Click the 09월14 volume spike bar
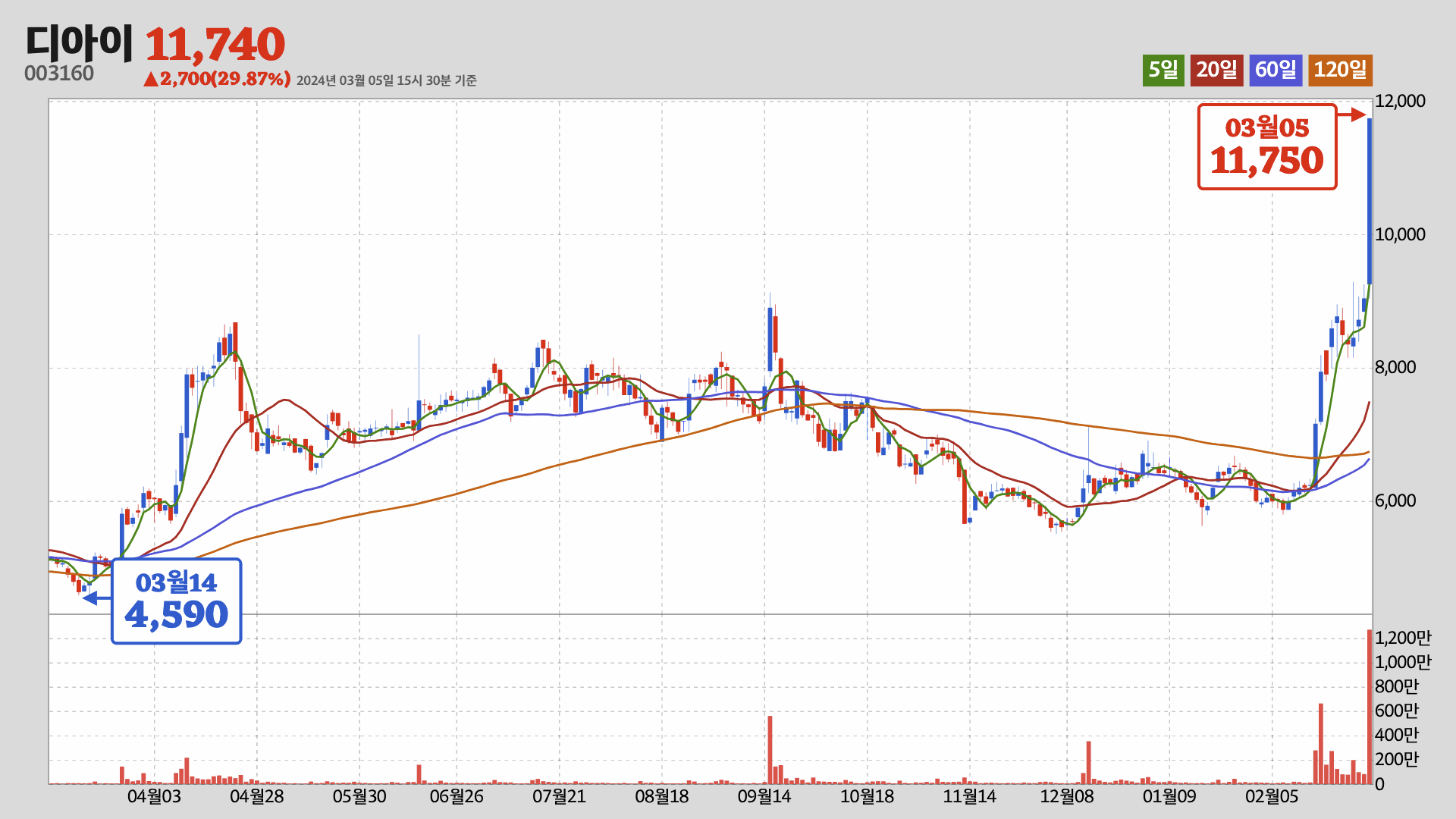The image size is (1456, 819). 770,750
